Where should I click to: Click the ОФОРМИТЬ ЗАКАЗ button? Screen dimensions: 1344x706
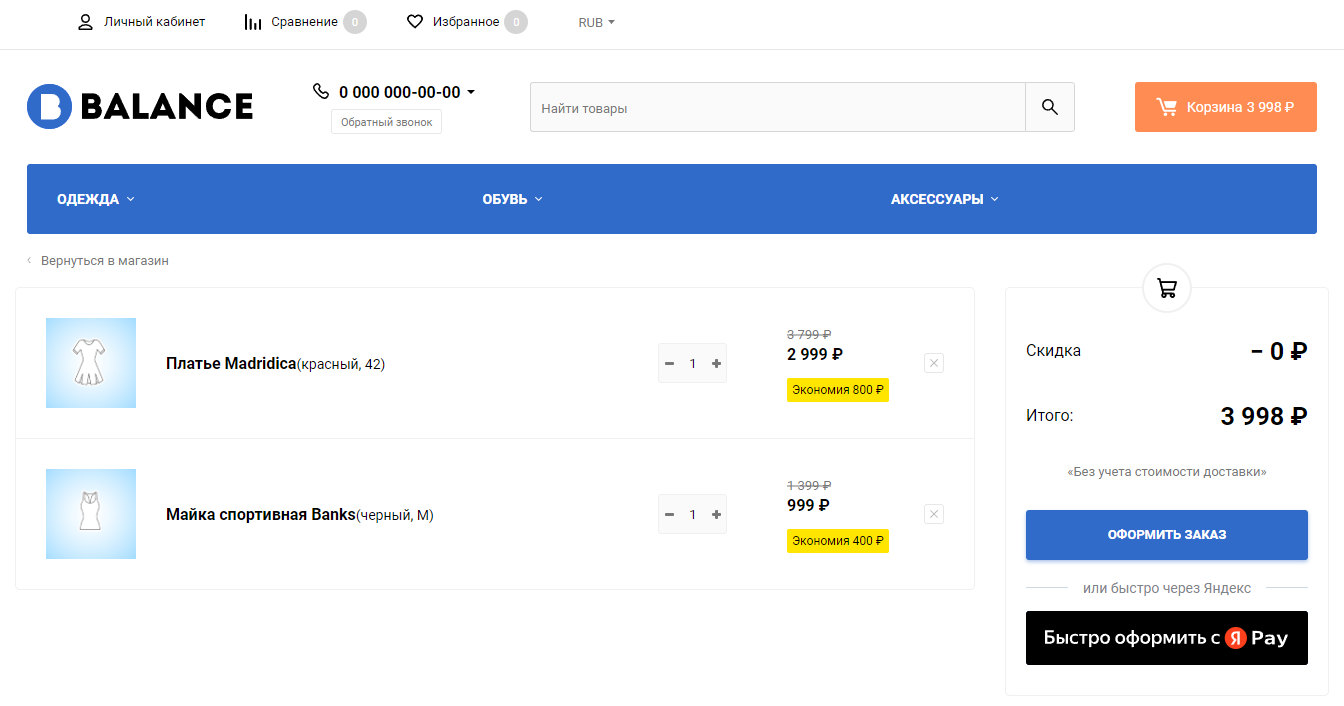click(x=1166, y=535)
